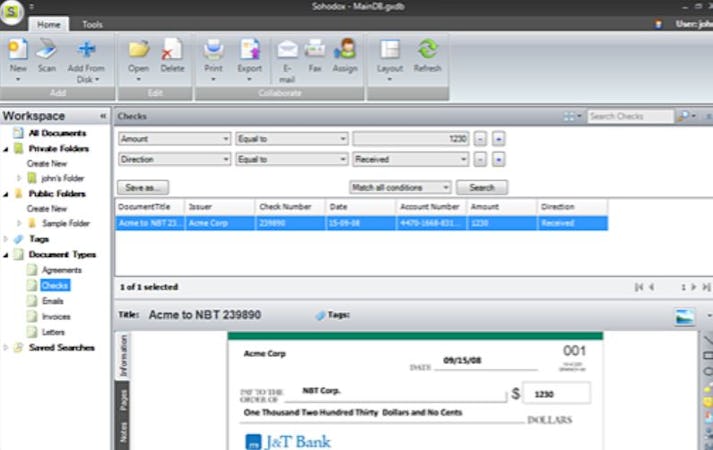The image size is (713, 450).
Task: Go to the previous results page
Action: (x=652, y=287)
